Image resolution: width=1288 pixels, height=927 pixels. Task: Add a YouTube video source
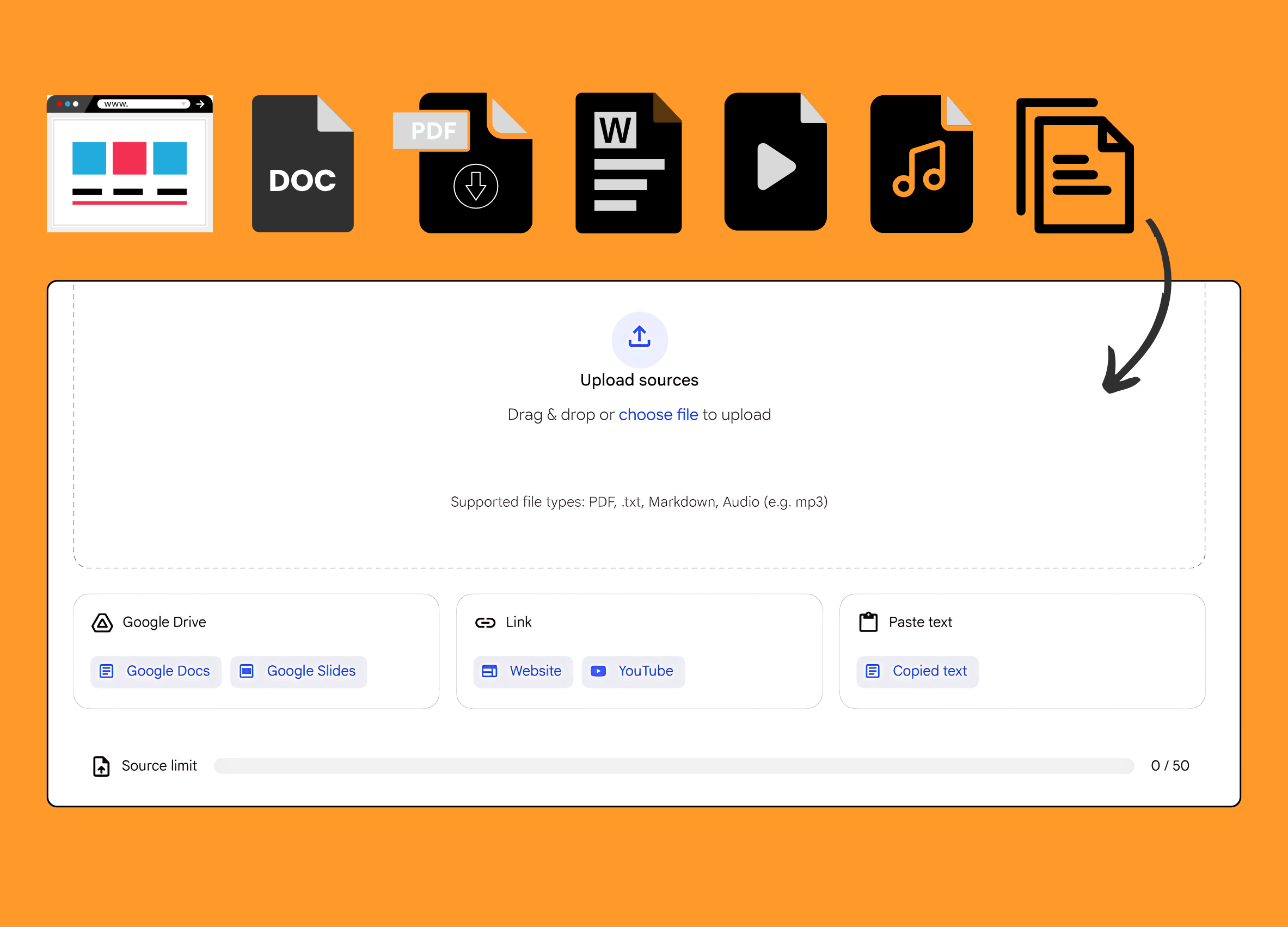633,671
